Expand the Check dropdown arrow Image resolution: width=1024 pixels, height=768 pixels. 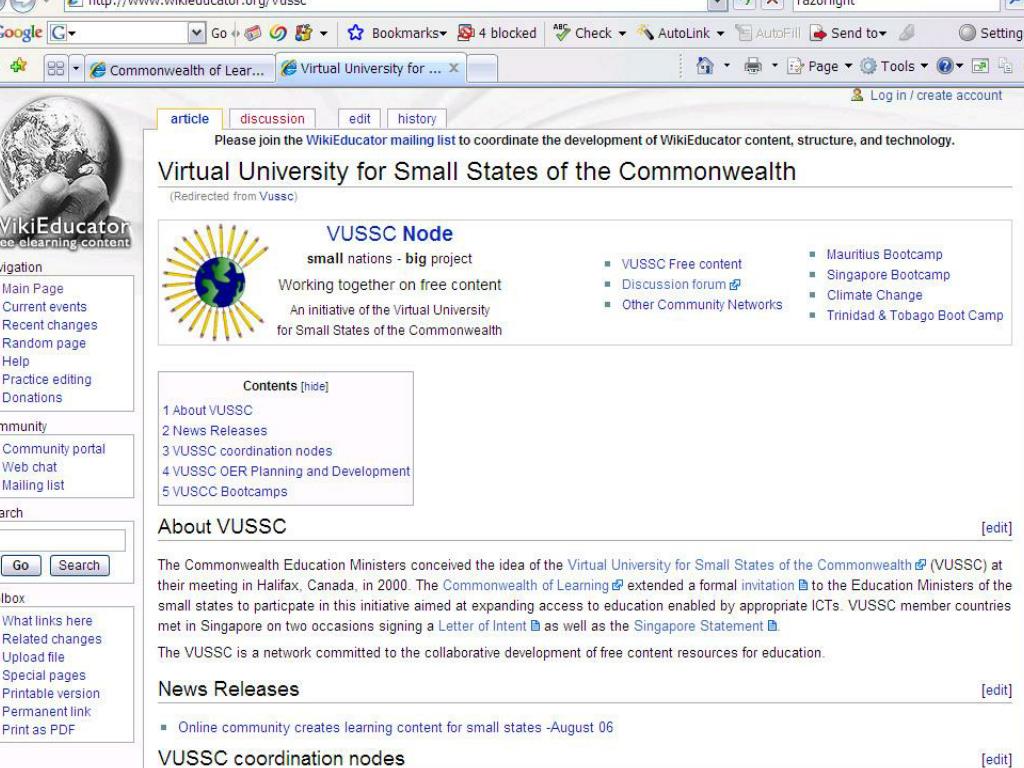click(622, 33)
